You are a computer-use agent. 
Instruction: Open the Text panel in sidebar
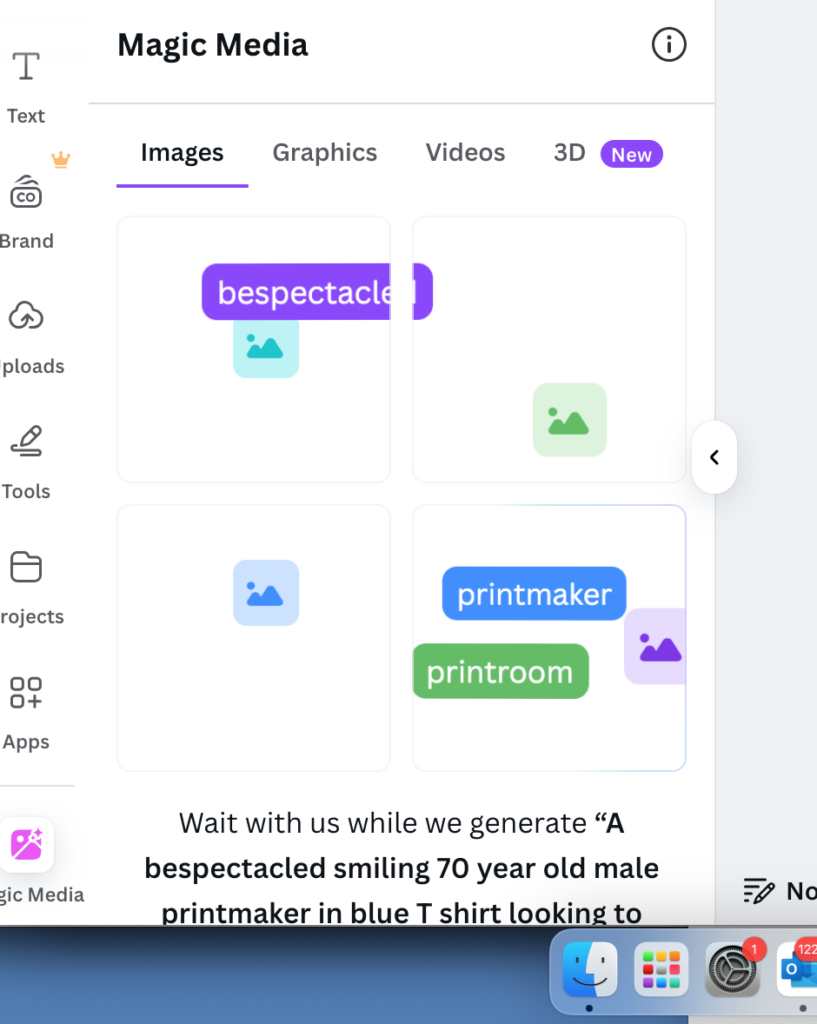(x=26, y=88)
